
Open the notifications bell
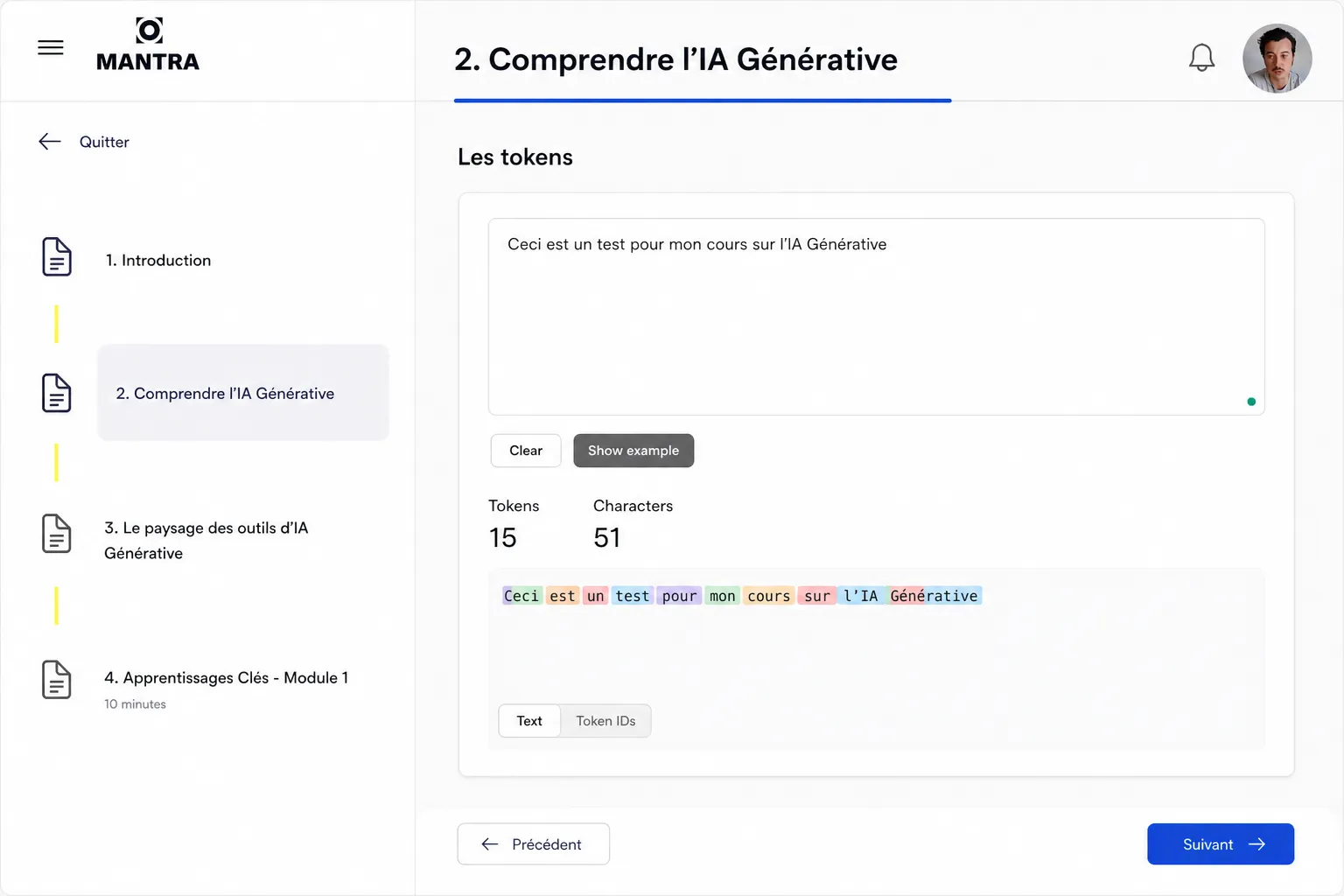1201,58
